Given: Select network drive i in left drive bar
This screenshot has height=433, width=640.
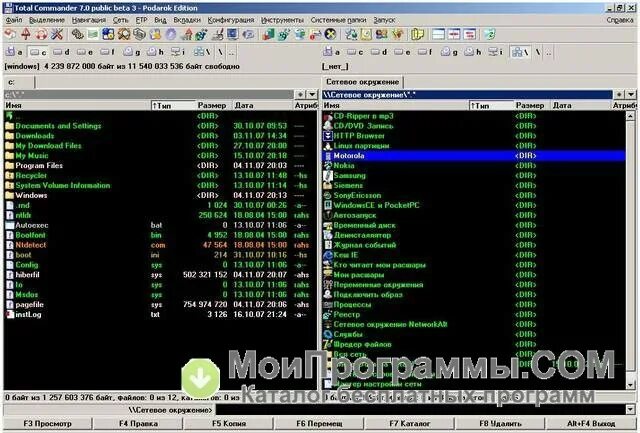Looking at the screenshot, I should (x=178, y=52).
